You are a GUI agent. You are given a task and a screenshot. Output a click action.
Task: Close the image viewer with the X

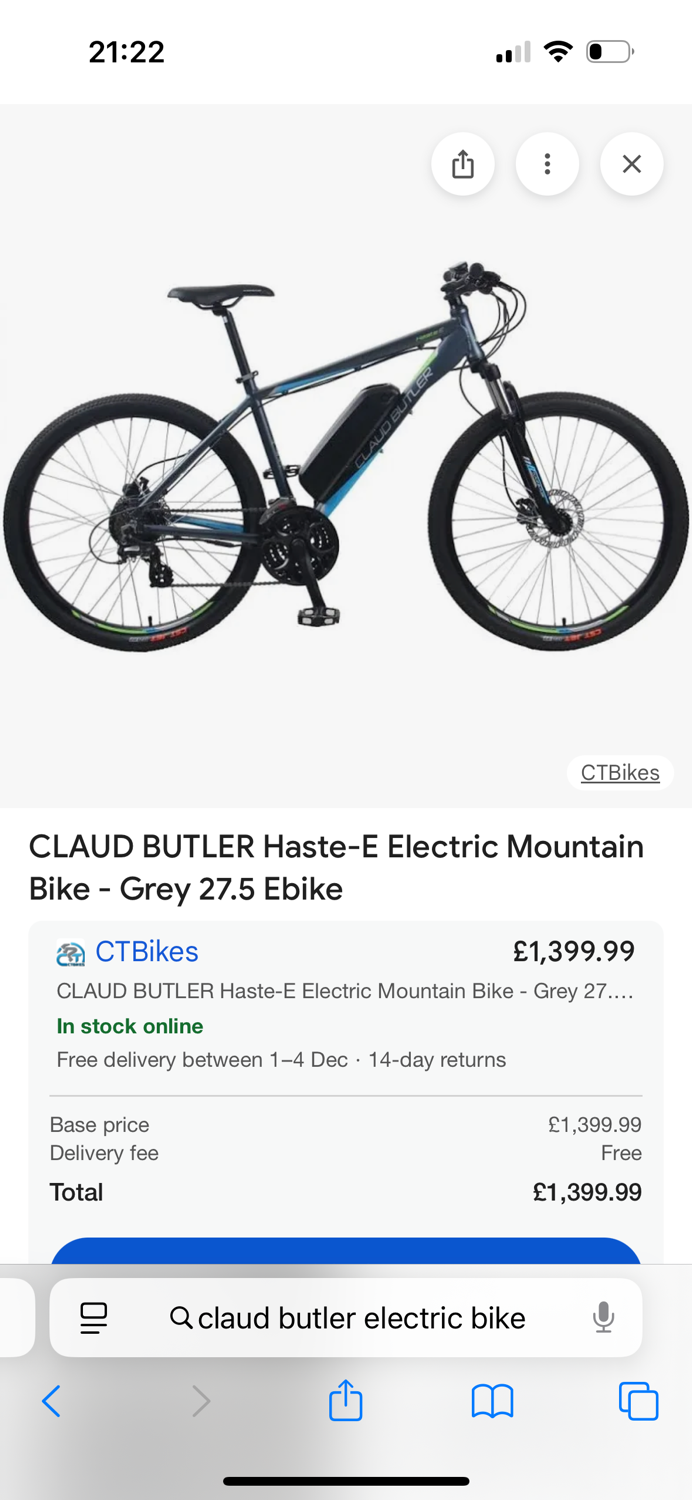pyautogui.click(x=631, y=164)
